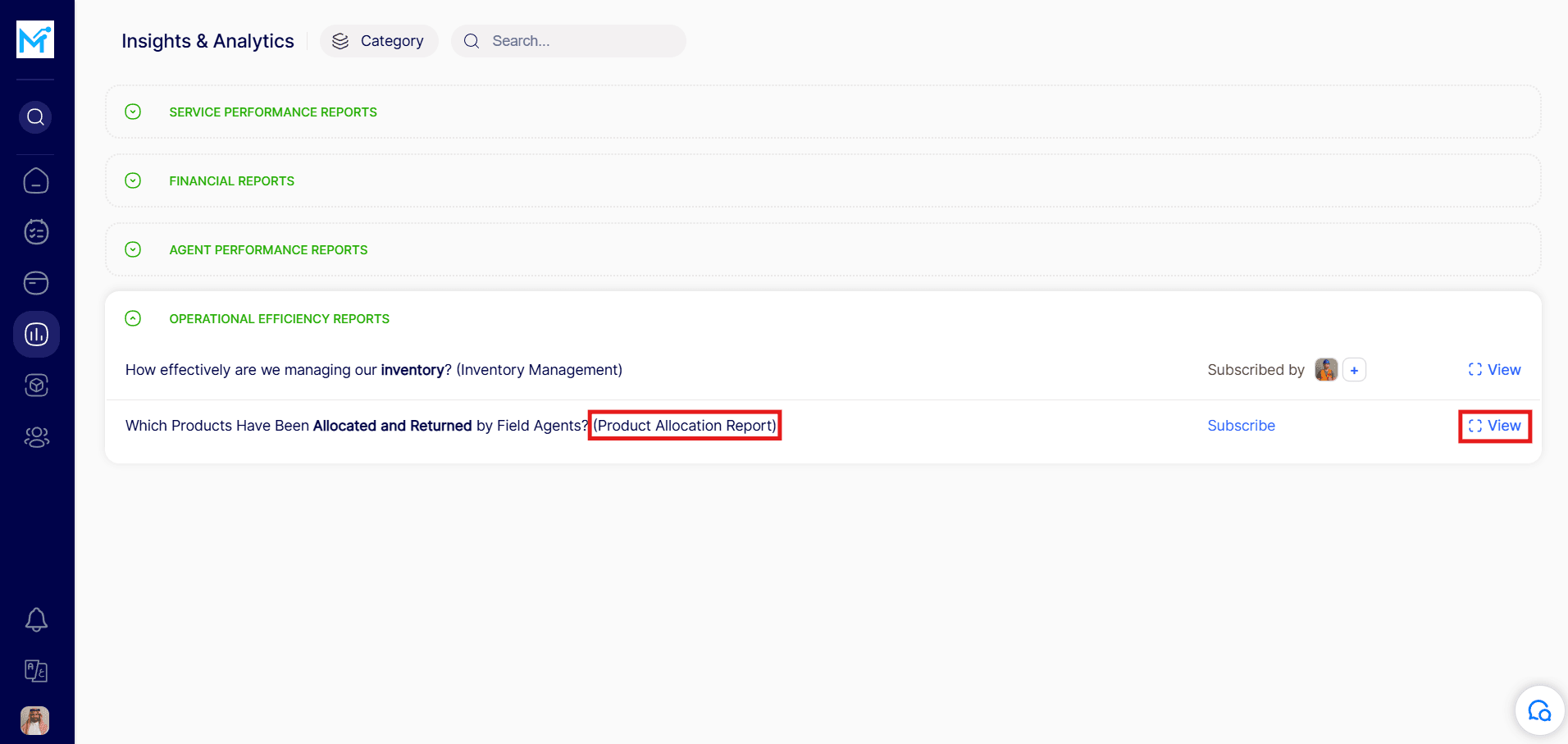Open the chat support bubble
The image size is (1568, 744).
[1539, 710]
